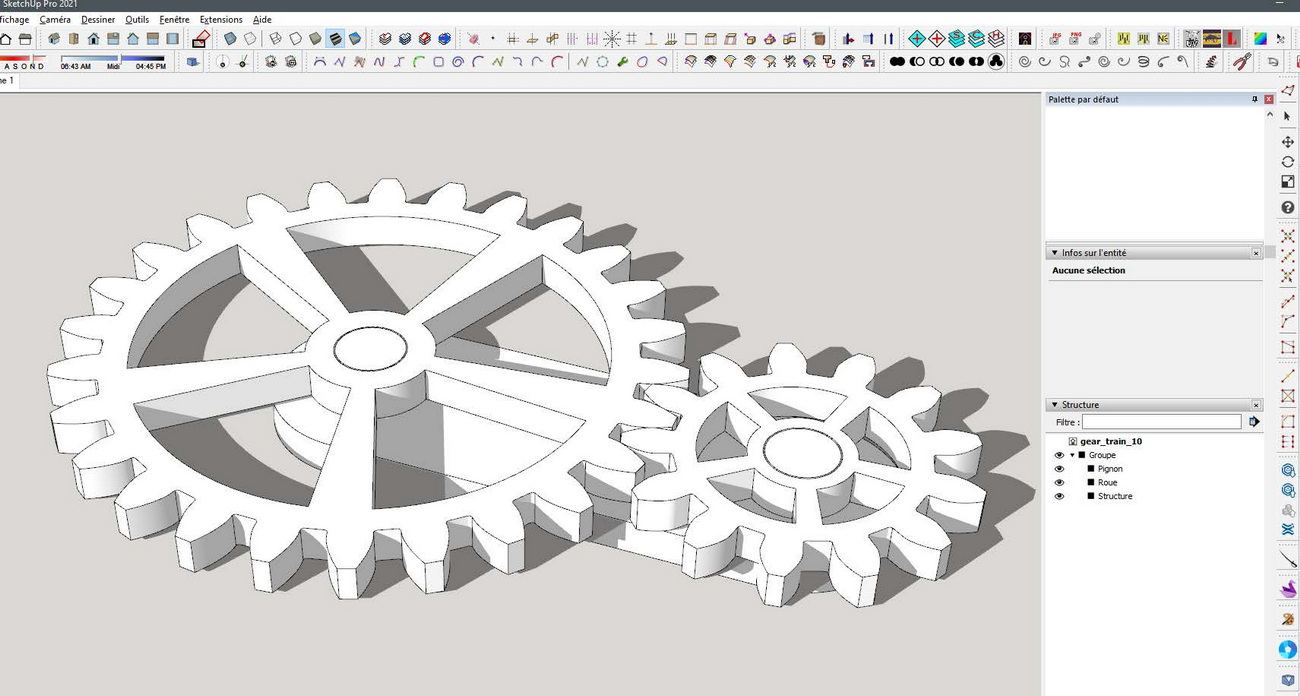Select the Move tool in right toolbar
Screen dimensions: 1300x696
[1287, 142]
